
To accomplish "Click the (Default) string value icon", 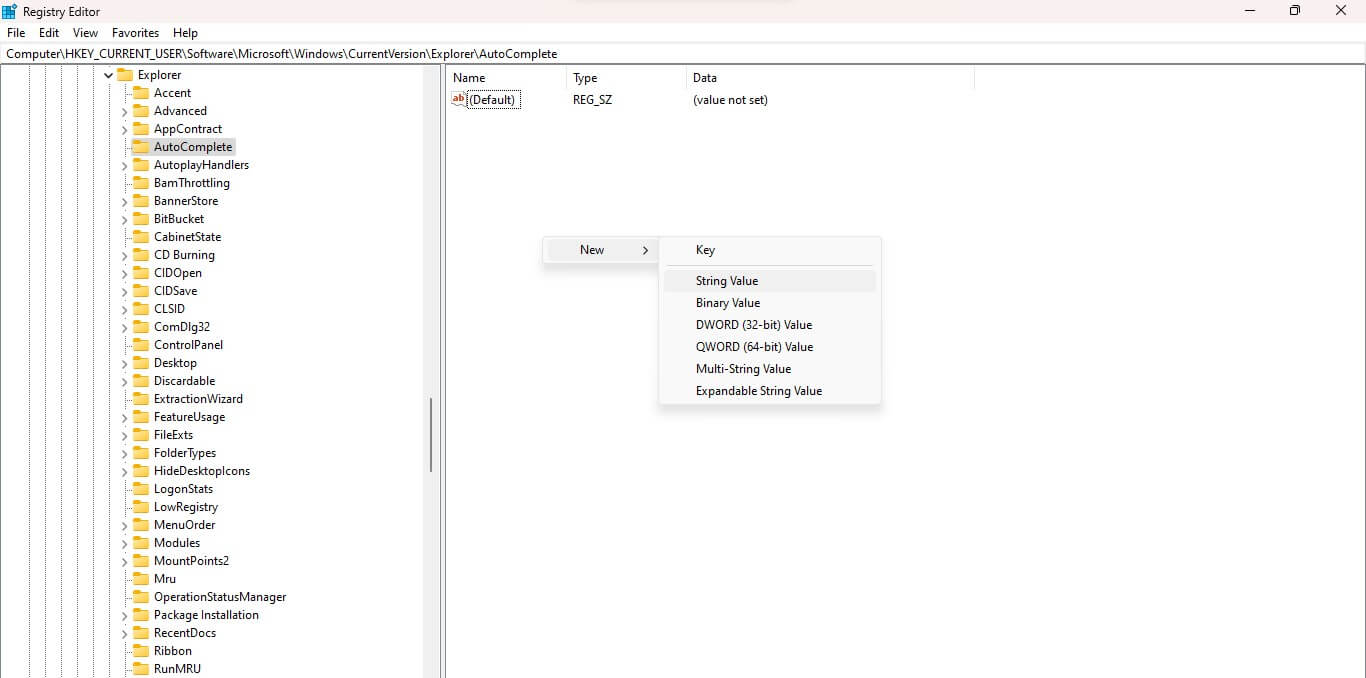I will pos(459,99).
